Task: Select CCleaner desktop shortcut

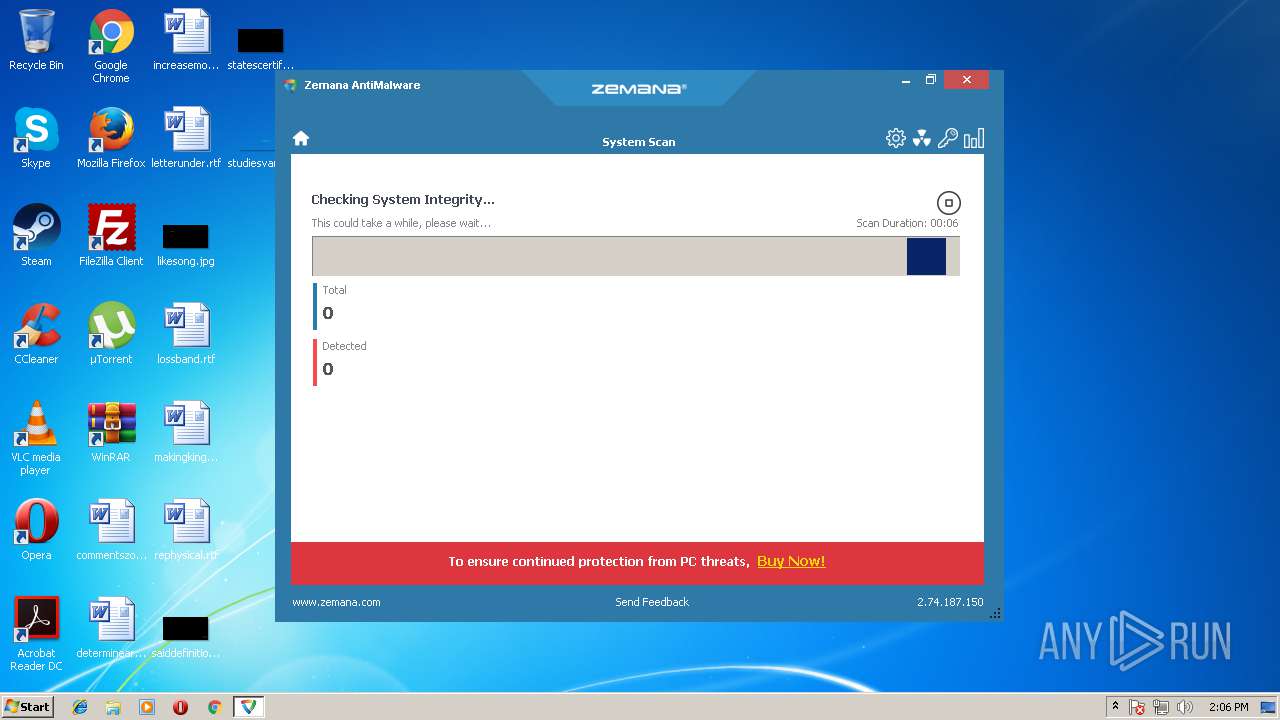Action: click(x=36, y=334)
